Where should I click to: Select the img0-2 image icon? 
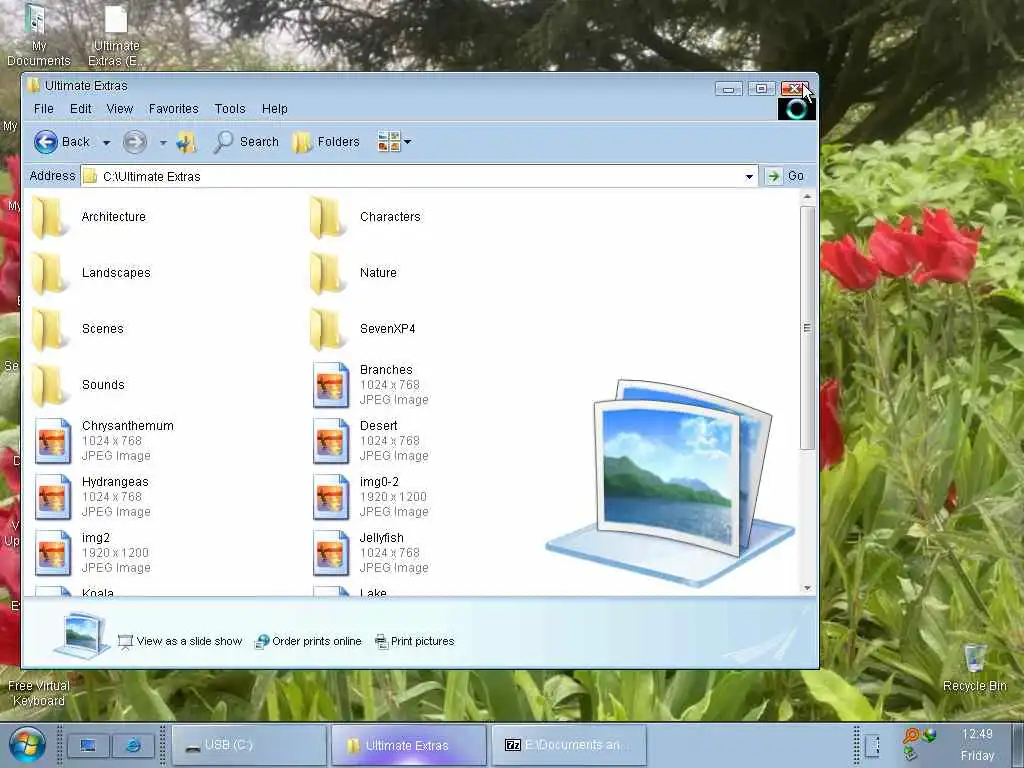click(330, 498)
